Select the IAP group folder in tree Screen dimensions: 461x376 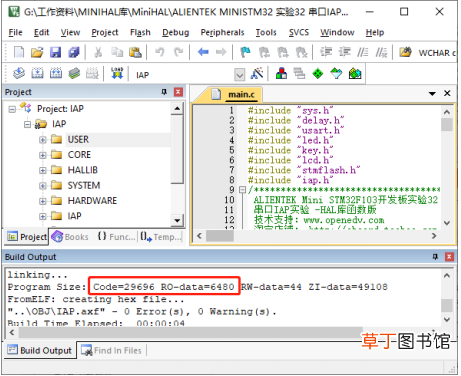[74, 216]
